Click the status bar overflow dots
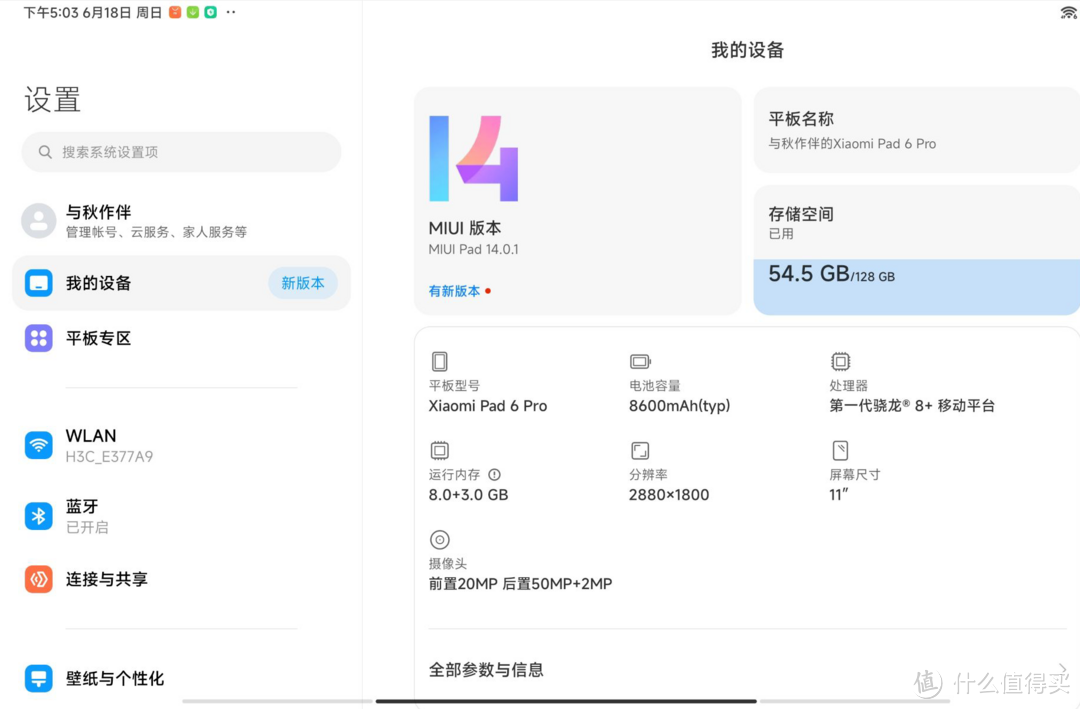This screenshot has width=1080, height=709. pyautogui.click(x=231, y=12)
